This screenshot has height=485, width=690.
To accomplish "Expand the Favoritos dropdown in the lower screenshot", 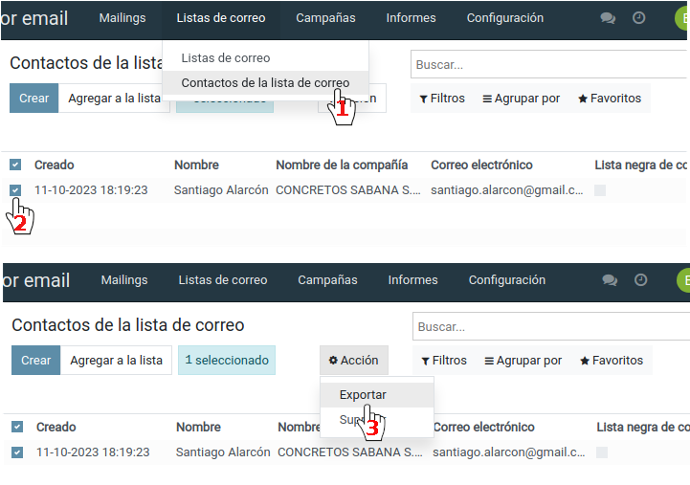I will pos(611,361).
